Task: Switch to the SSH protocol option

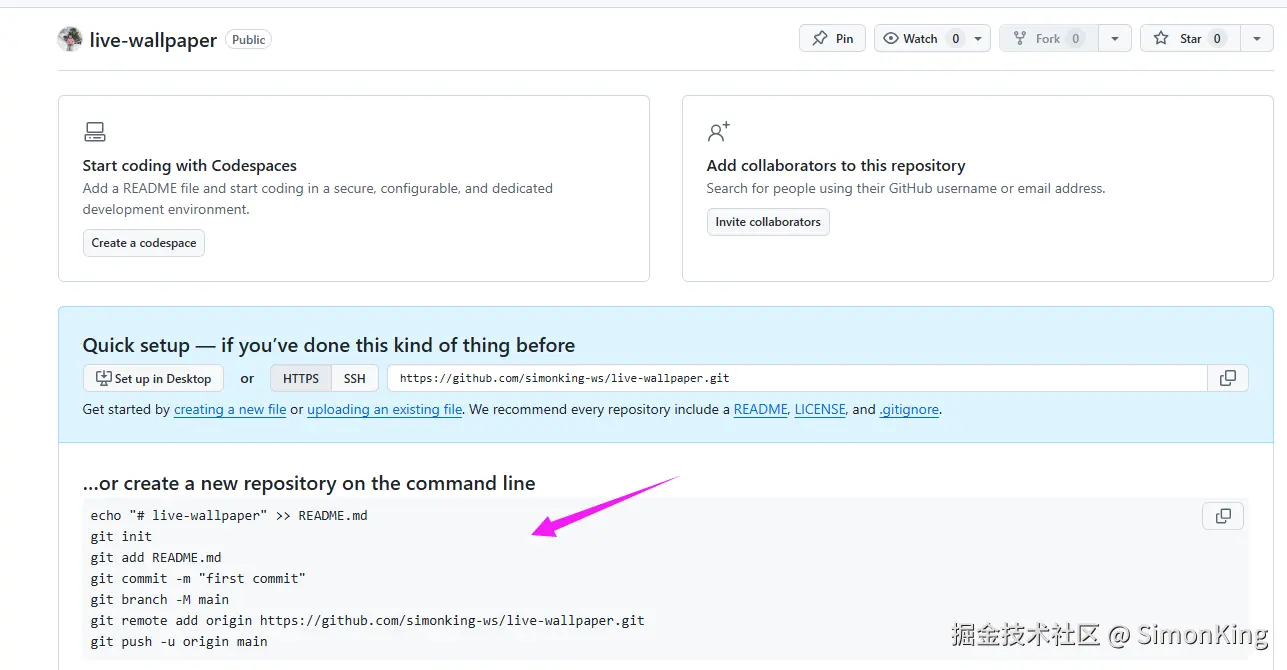Action: 355,378
